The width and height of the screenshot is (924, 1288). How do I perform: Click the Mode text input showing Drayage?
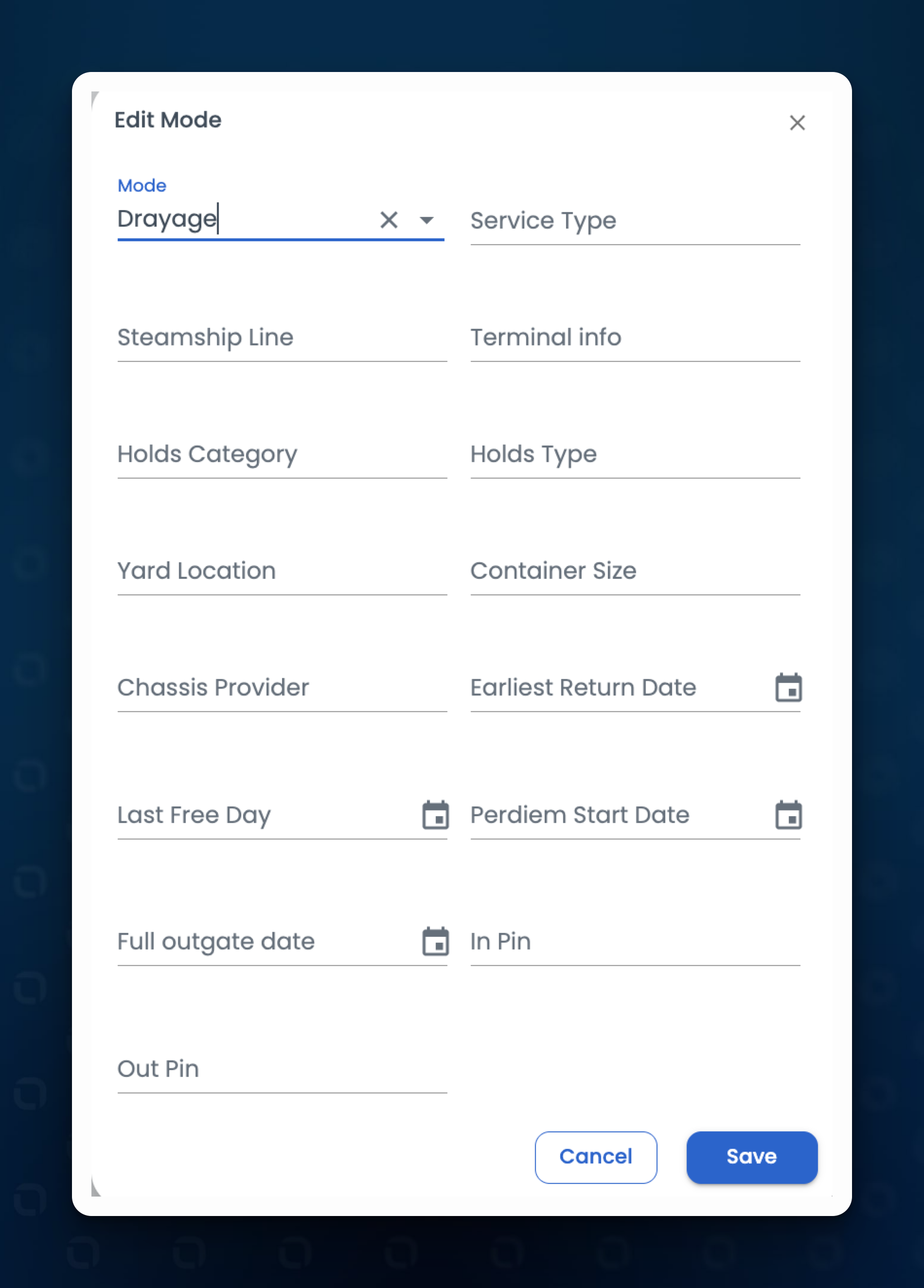(244, 219)
